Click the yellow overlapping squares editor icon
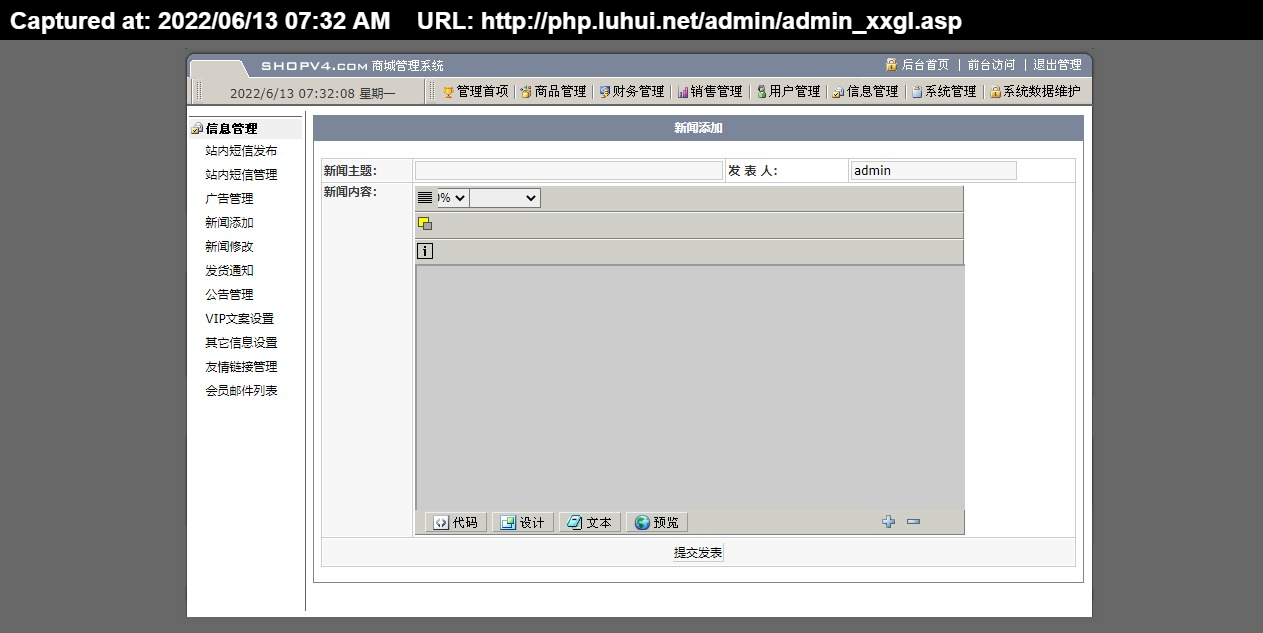Screen dimensions: 1263x633 point(425,224)
